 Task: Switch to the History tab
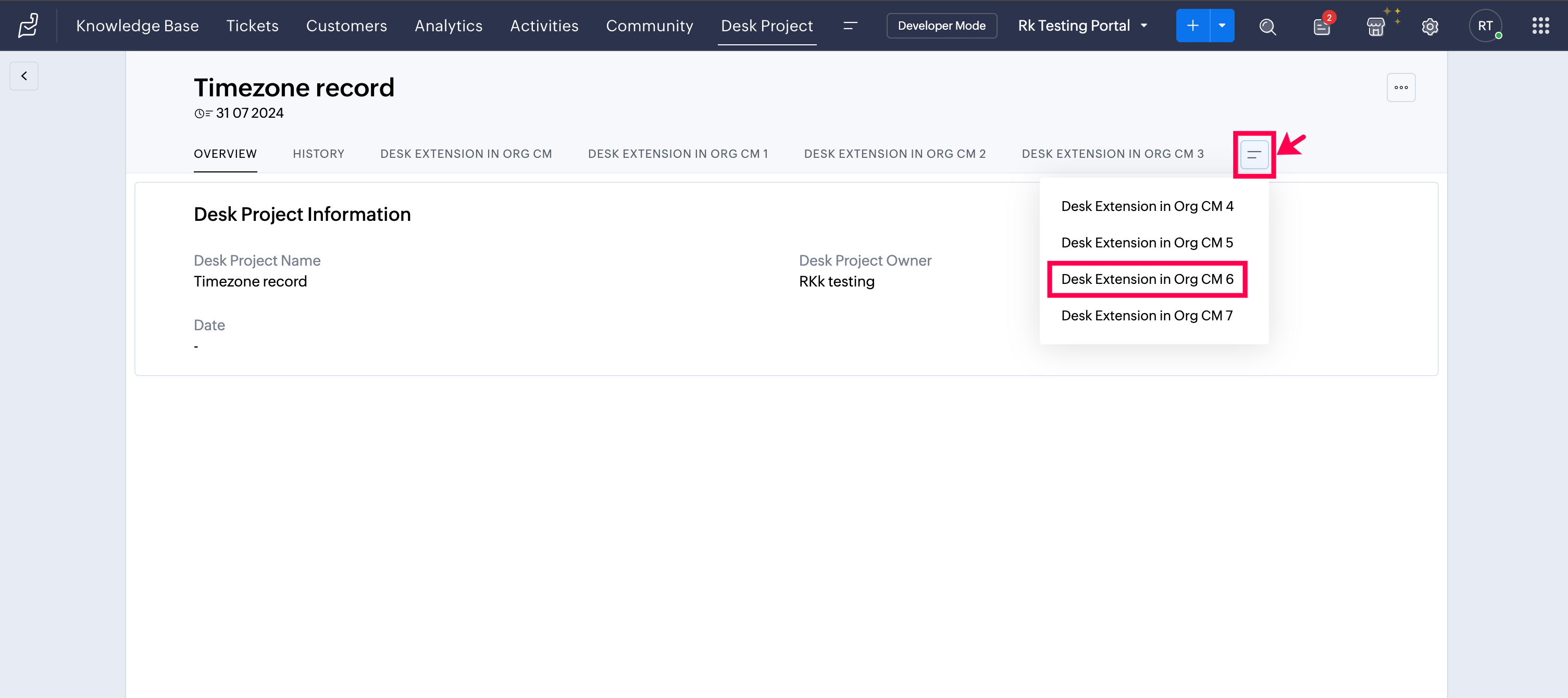(318, 154)
